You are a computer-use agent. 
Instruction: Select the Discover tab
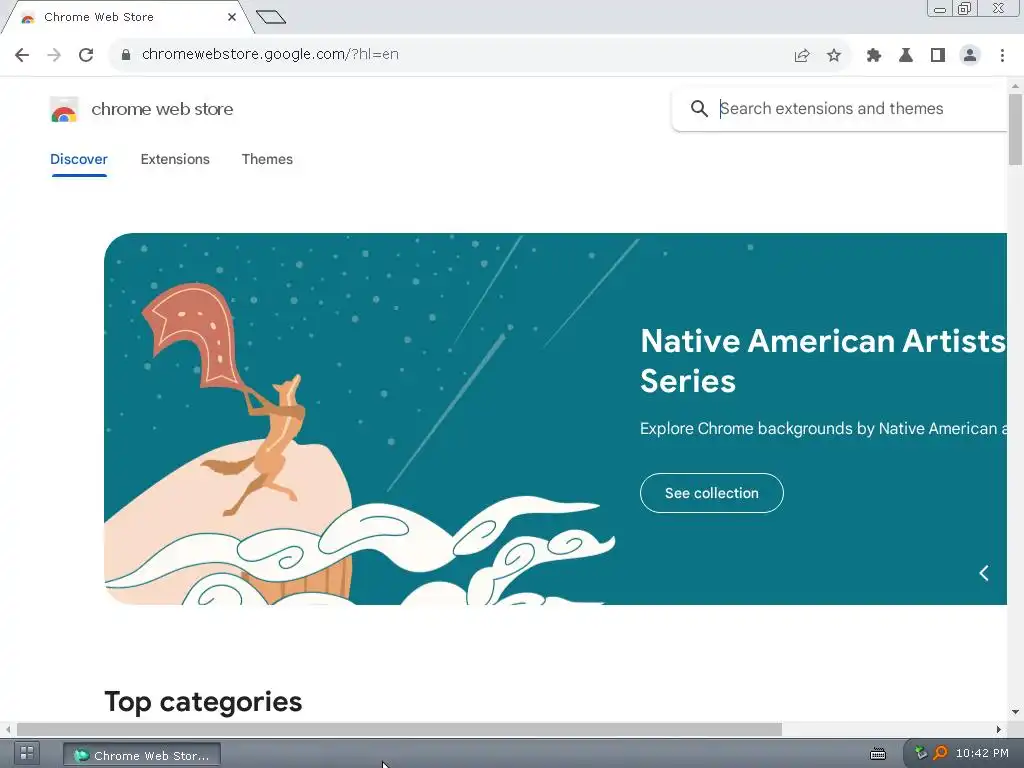click(x=78, y=159)
